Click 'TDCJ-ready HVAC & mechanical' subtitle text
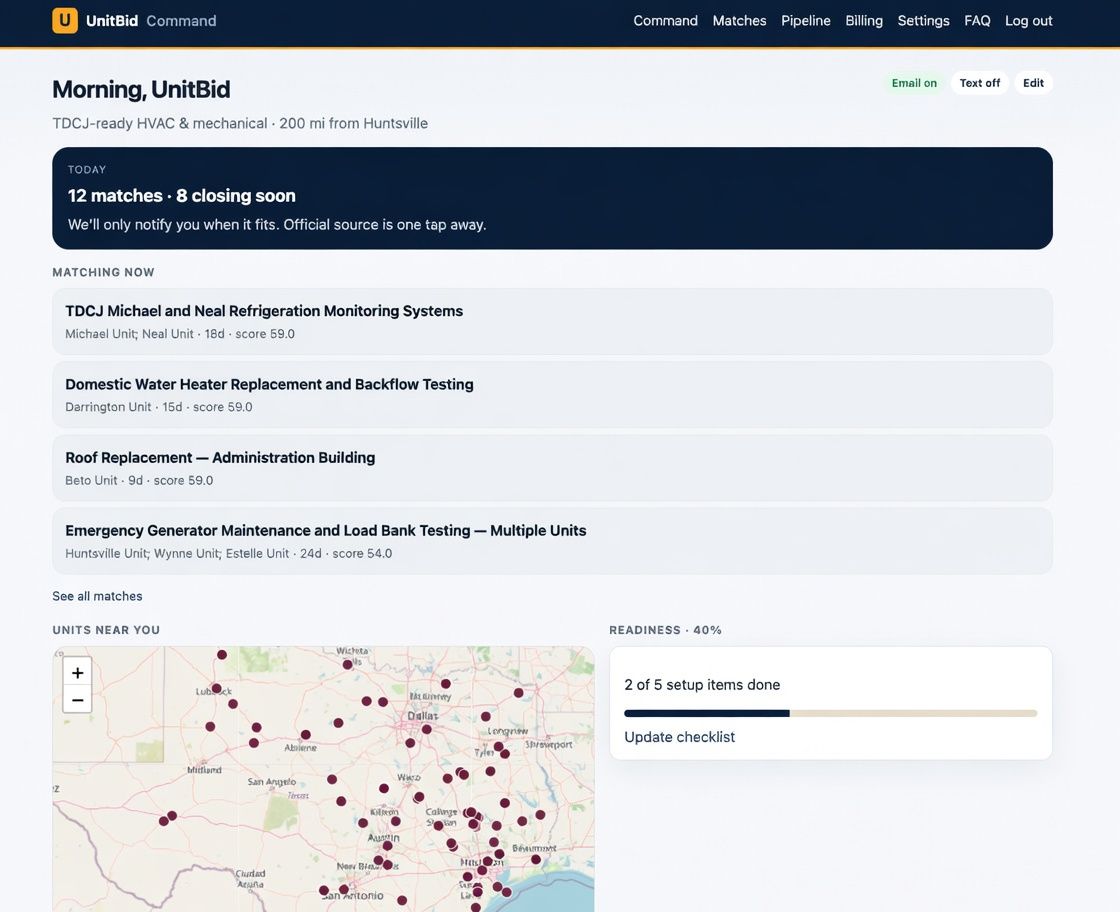The image size is (1120, 912). 160,123
